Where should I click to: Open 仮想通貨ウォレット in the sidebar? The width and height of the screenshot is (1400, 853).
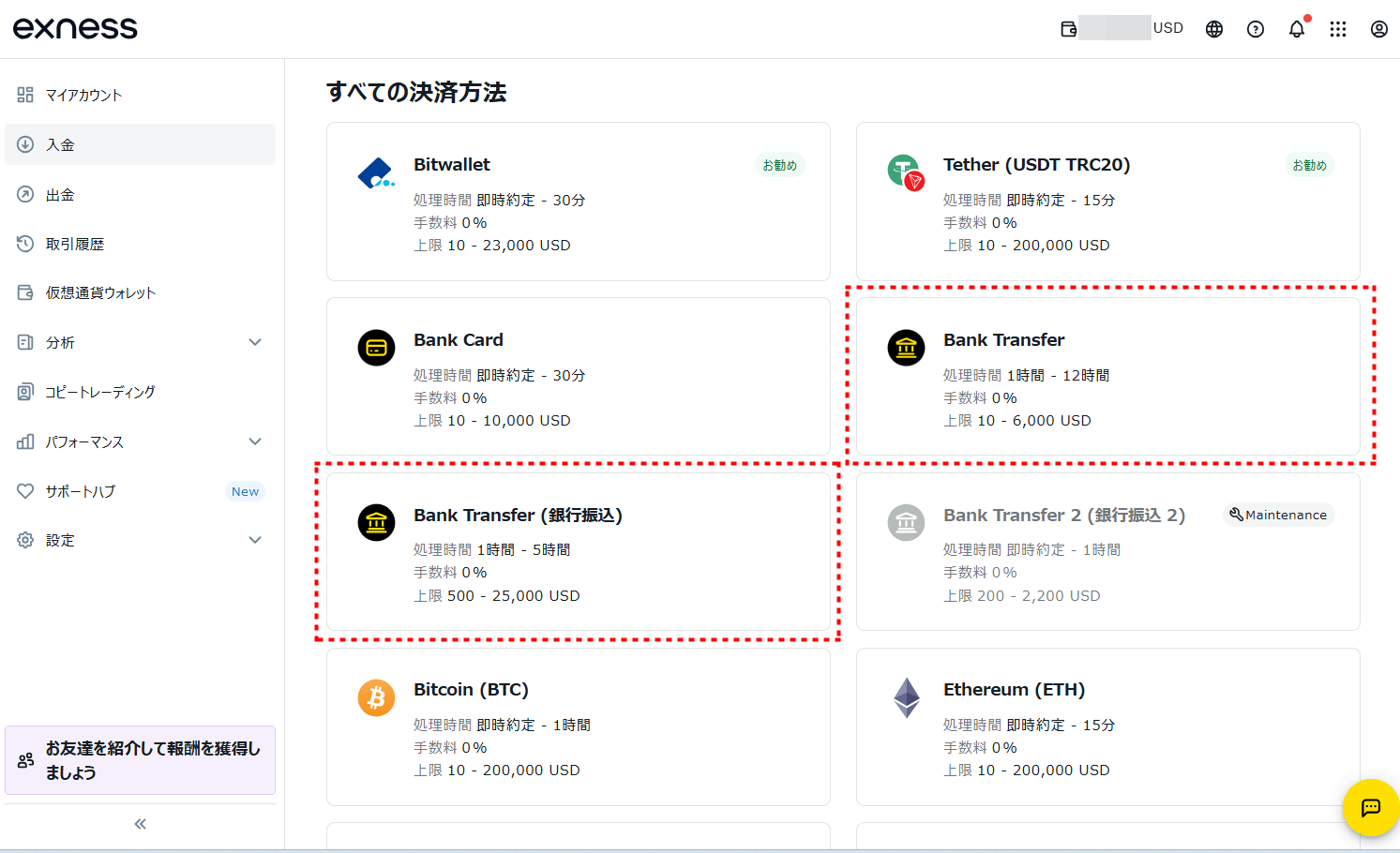coord(140,292)
